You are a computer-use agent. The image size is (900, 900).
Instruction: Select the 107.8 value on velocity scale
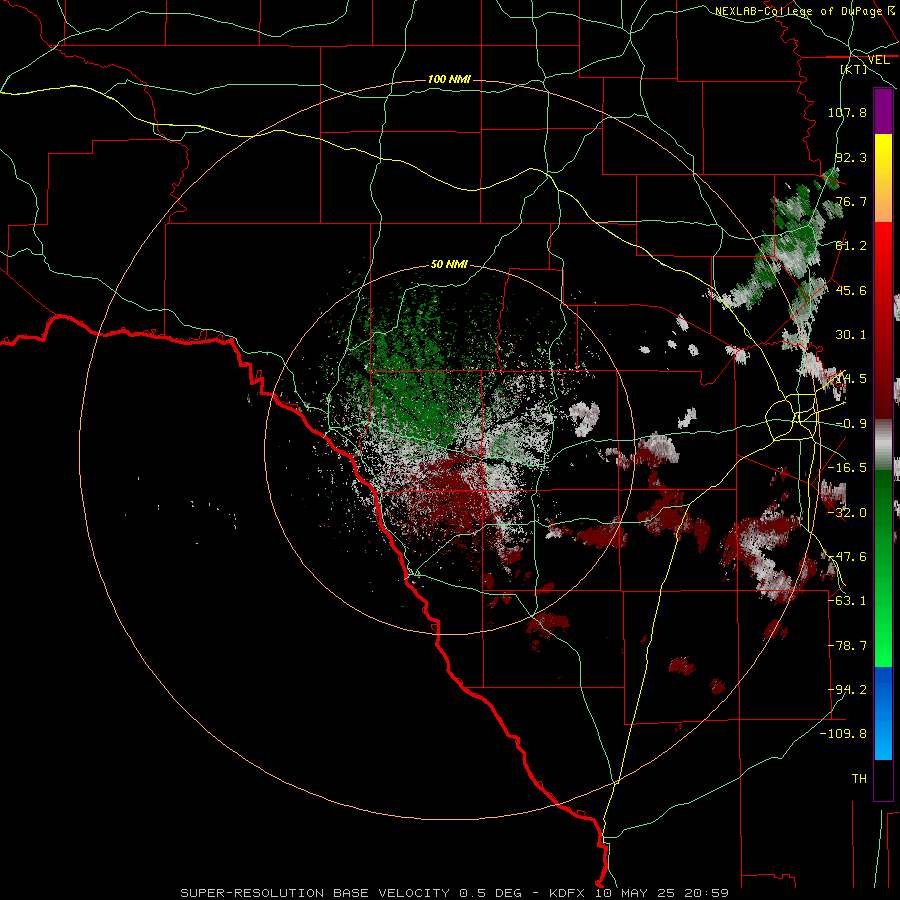(x=847, y=112)
